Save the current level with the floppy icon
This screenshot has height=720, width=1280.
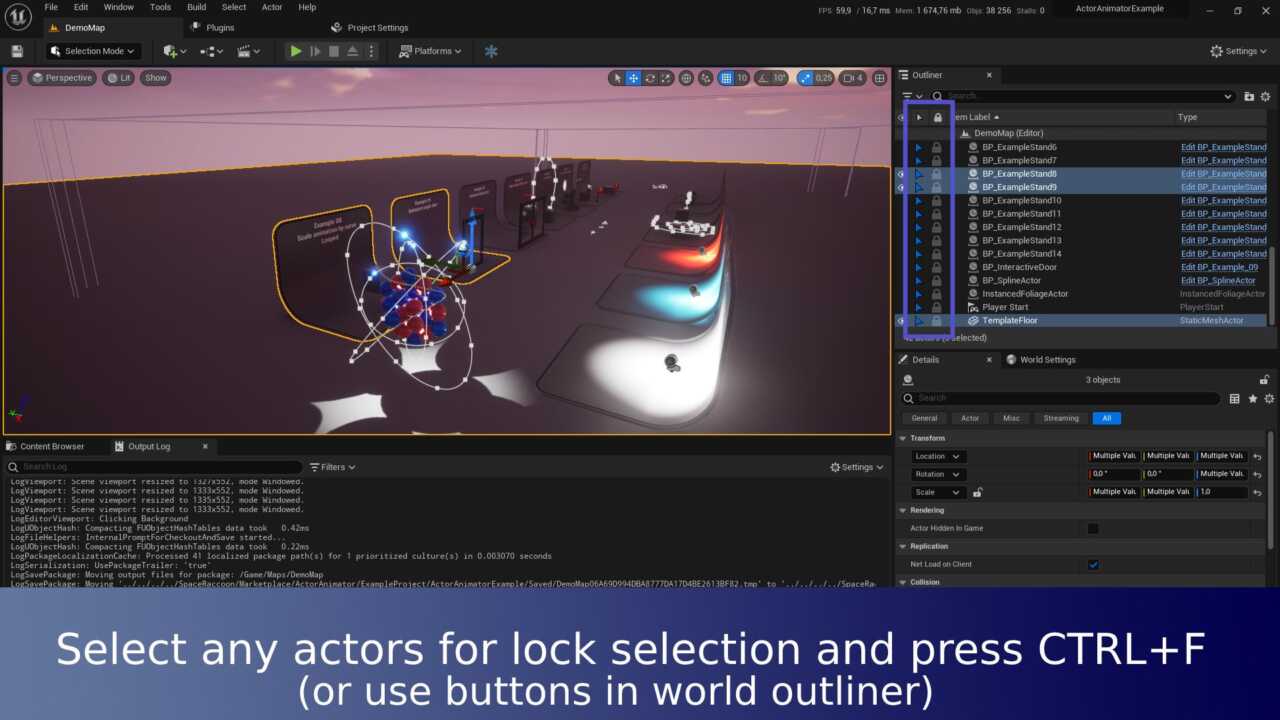[17, 51]
